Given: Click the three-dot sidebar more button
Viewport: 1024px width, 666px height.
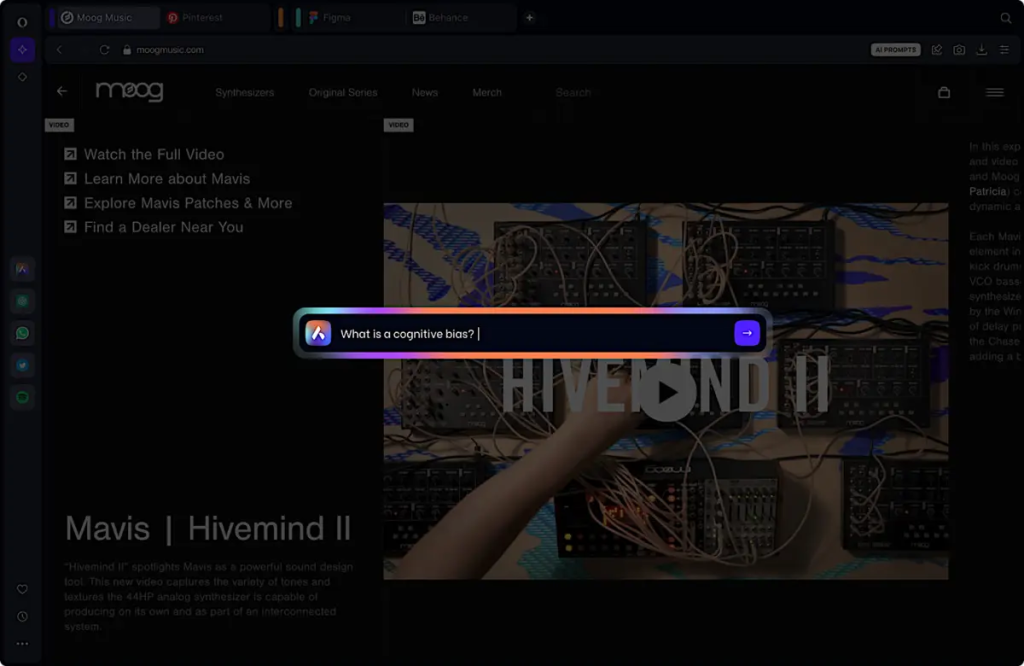Looking at the screenshot, I should 22,644.
